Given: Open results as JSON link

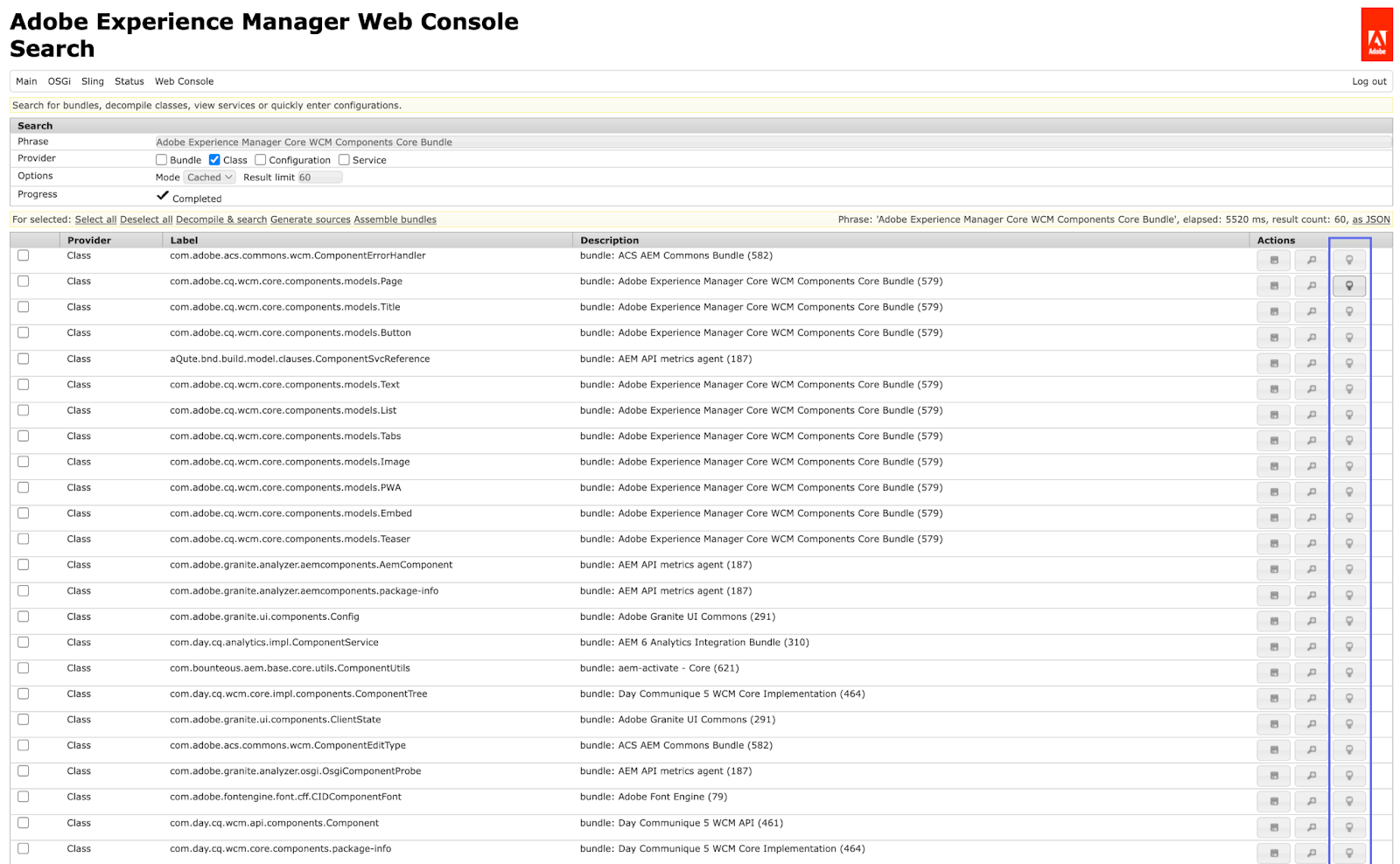Looking at the screenshot, I should (1371, 219).
